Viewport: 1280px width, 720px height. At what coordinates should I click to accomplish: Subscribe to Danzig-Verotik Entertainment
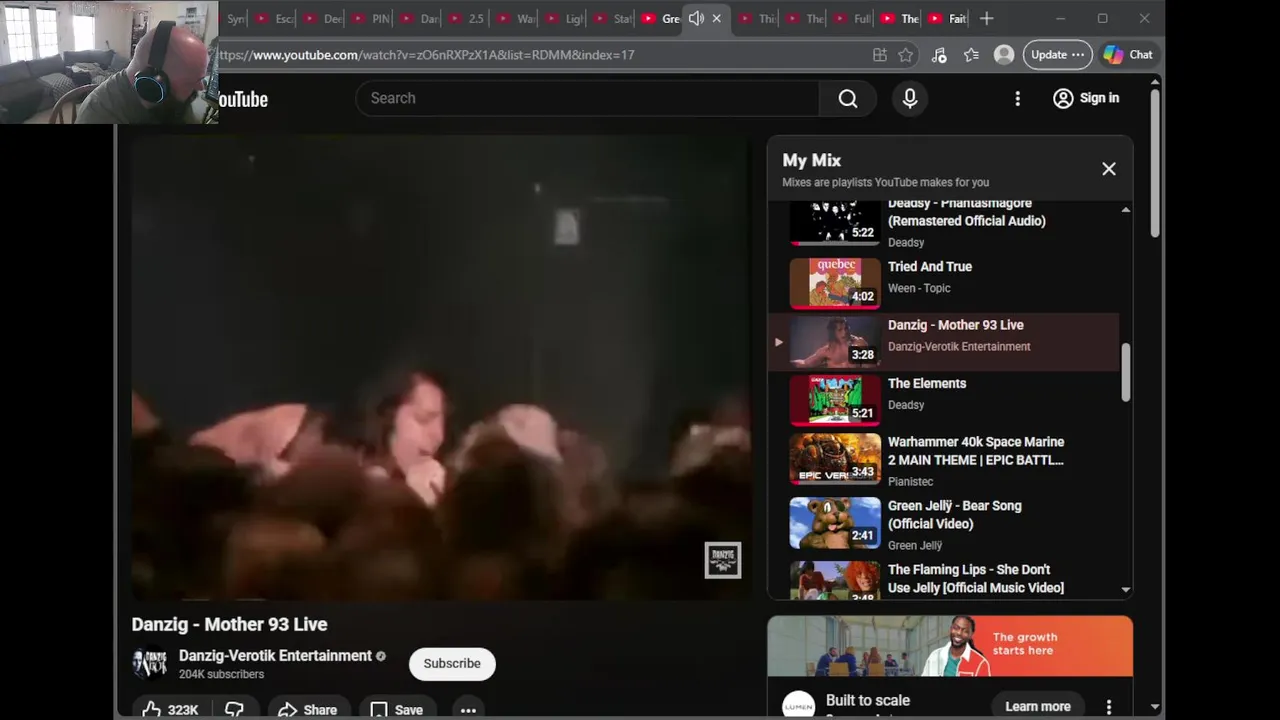point(452,663)
